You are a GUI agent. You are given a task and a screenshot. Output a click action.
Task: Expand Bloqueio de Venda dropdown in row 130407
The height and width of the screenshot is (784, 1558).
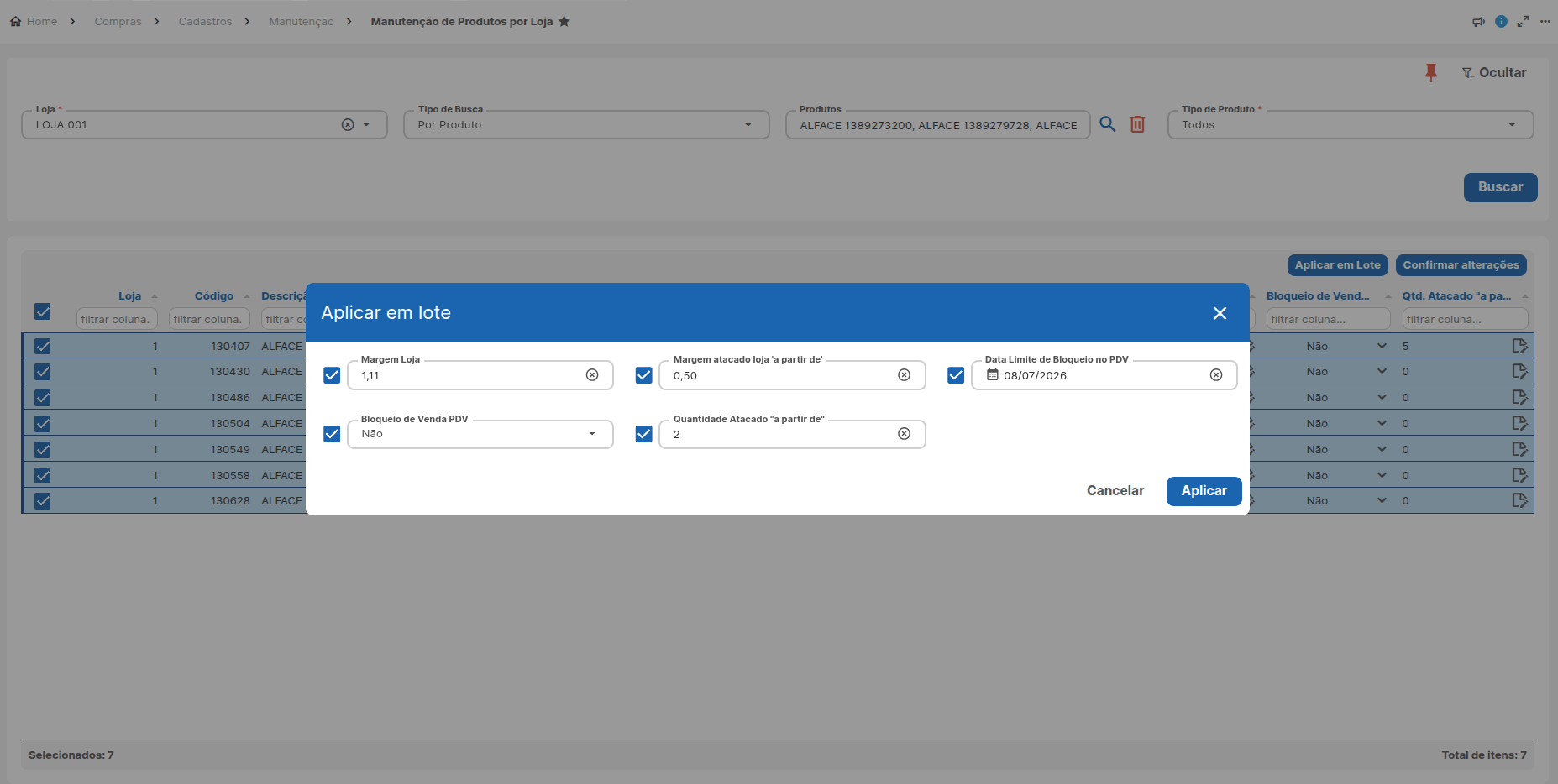[1382, 346]
